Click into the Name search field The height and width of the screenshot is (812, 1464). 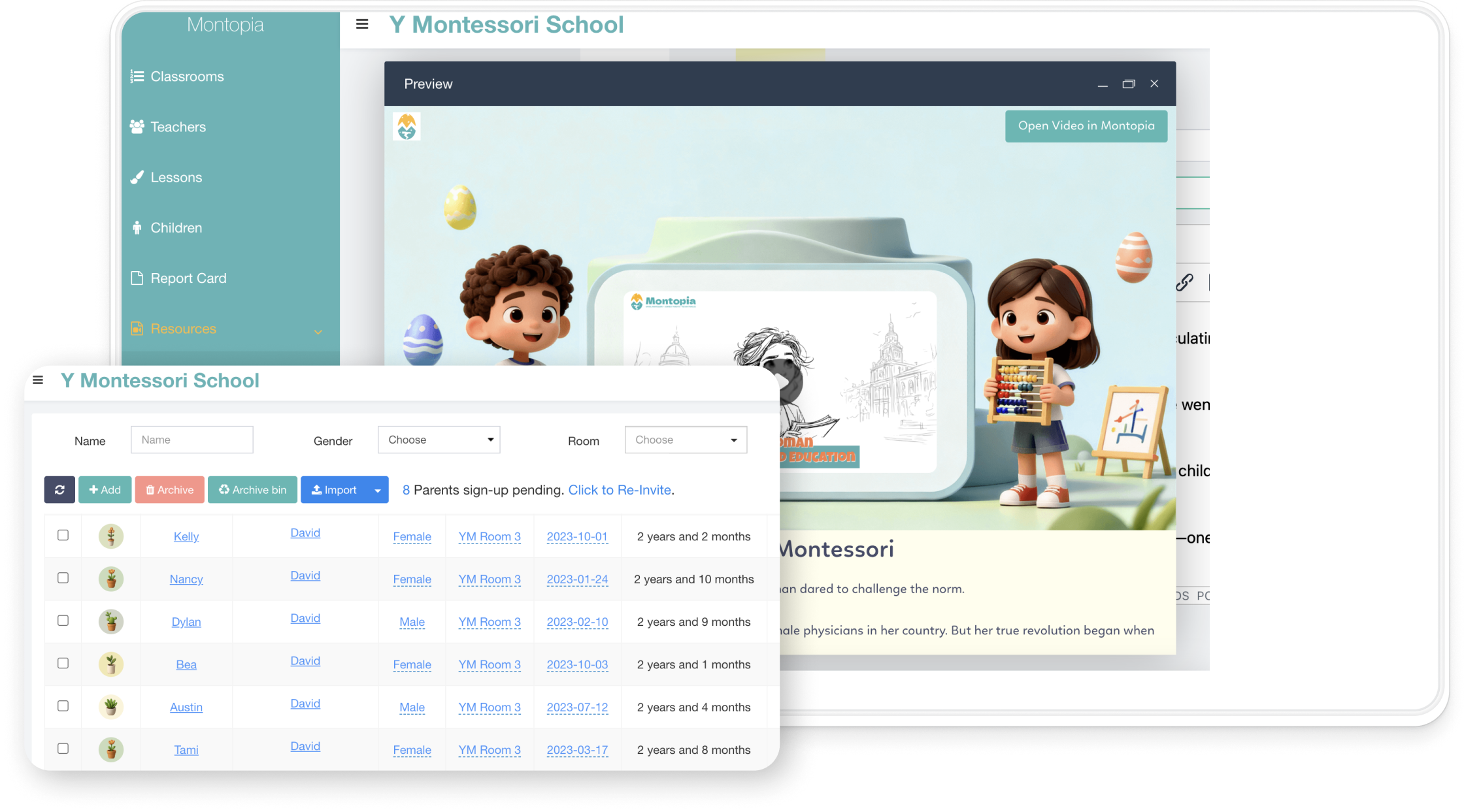pos(191,440)
